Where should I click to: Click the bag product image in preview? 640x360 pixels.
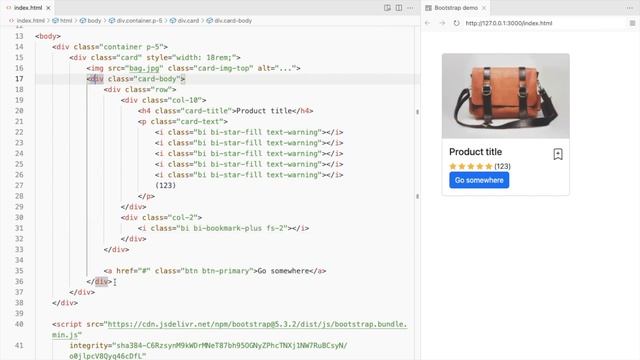pos(506,96)
